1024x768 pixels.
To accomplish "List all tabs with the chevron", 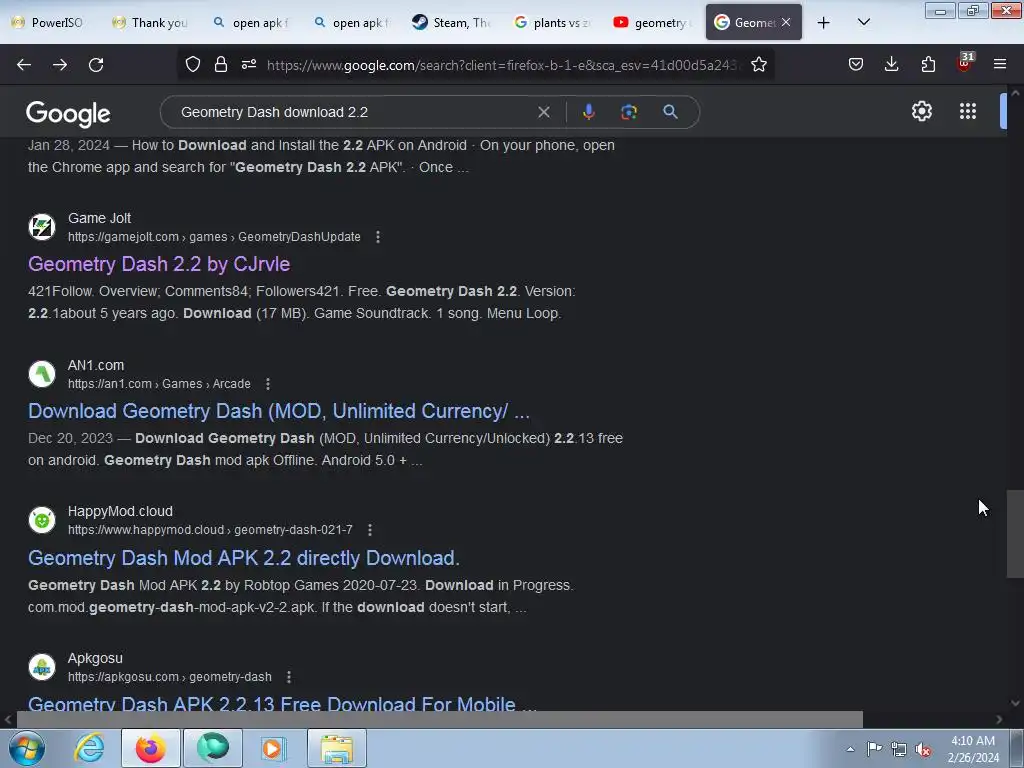I will tap(863, 23).
